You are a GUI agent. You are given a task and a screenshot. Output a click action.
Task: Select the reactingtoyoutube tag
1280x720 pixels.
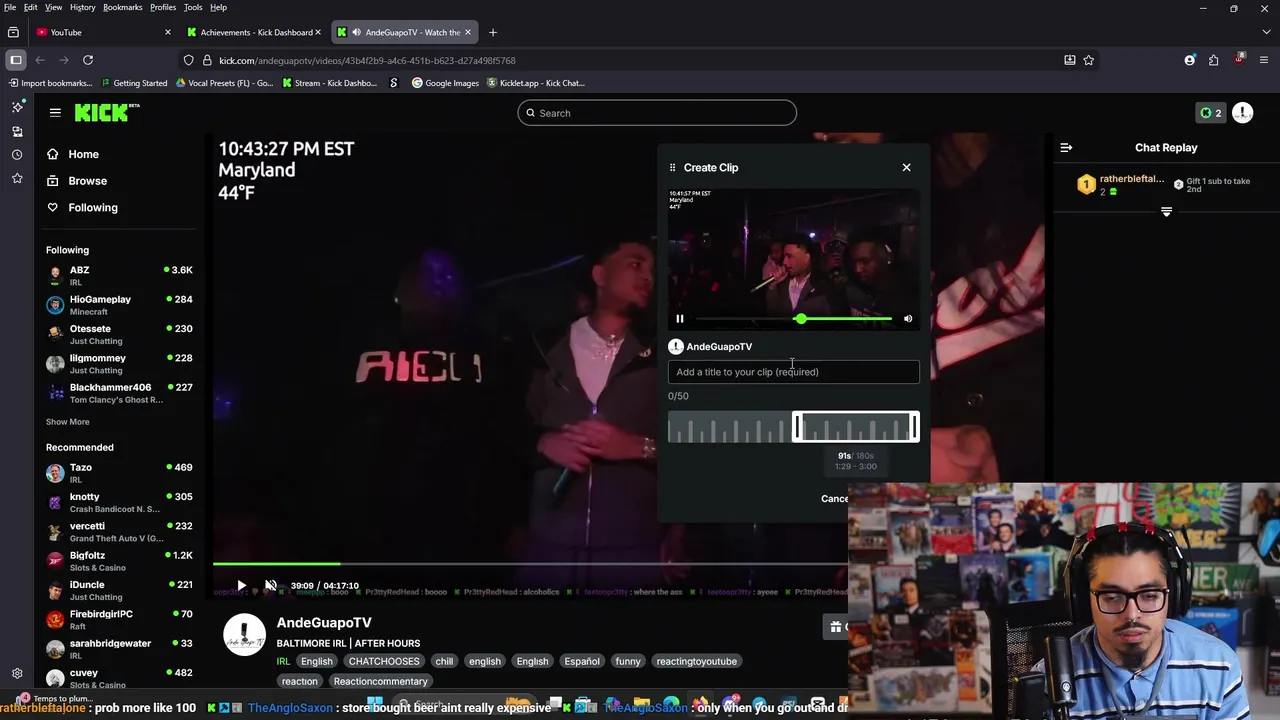tap(696, 661)
